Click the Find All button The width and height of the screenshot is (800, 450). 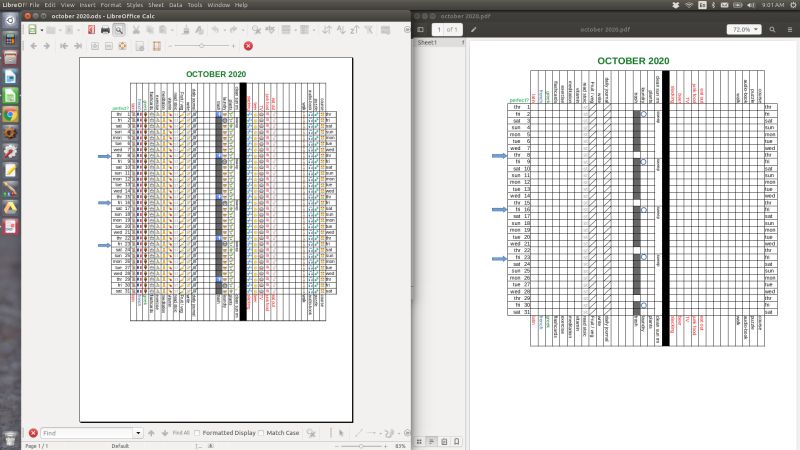coord(181,433)
